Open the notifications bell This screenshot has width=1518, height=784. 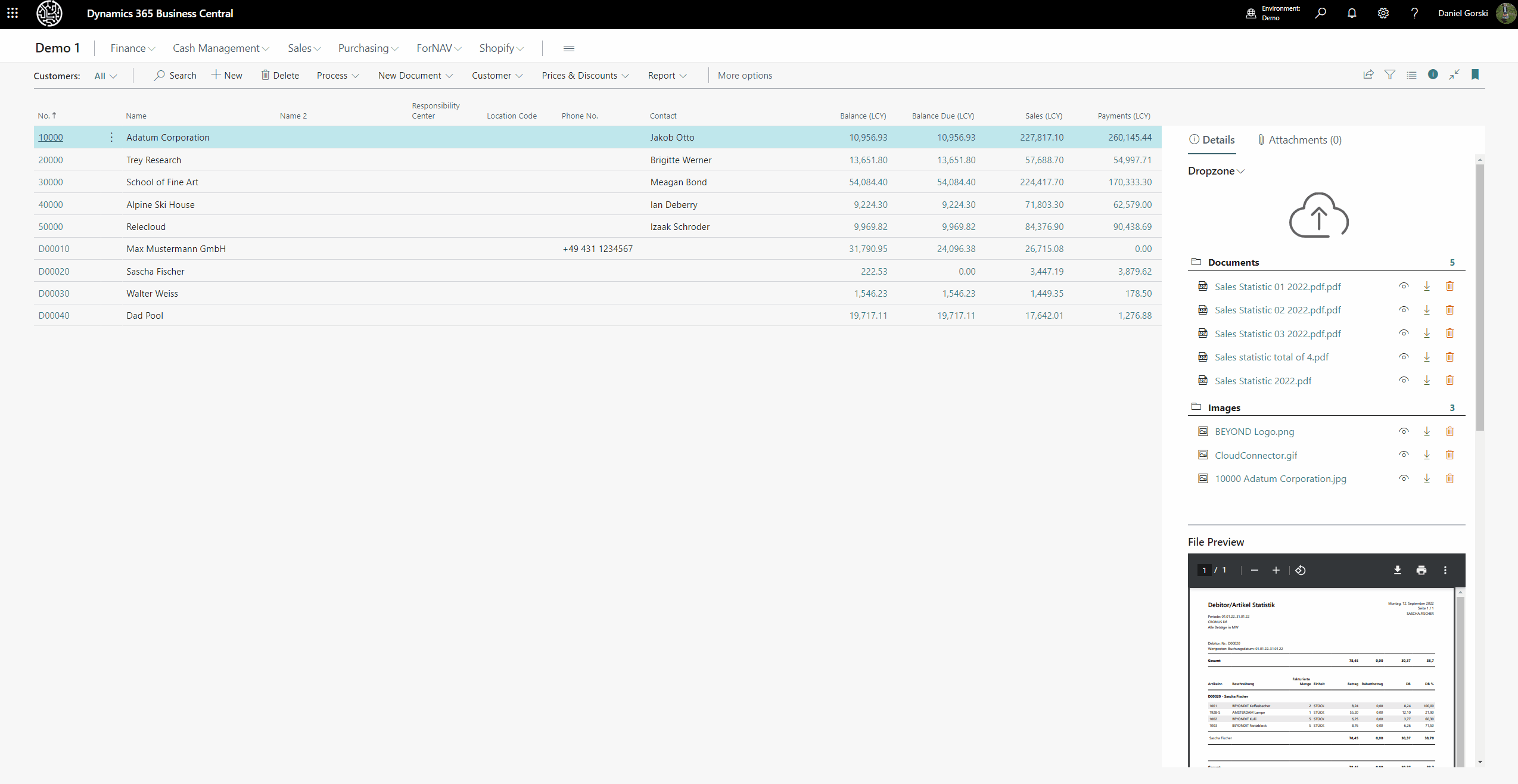1352,13
